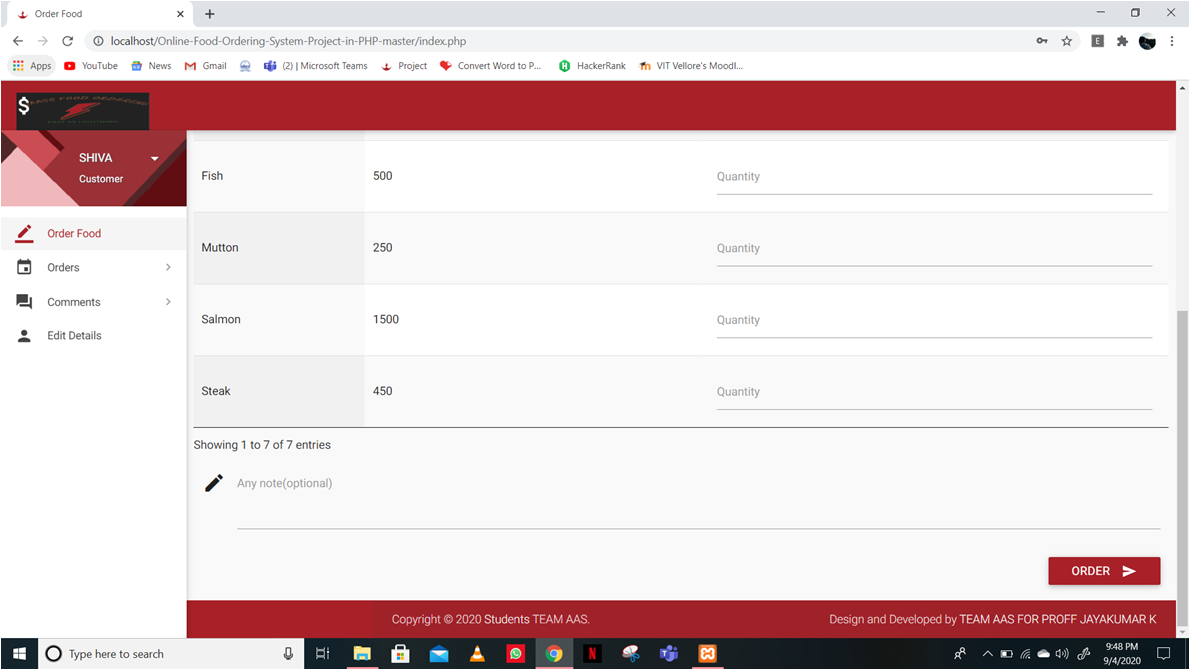Open the Comments chat bubble icon
The height and width of the screenshot is (670, 1190).
tap(24, 301)
